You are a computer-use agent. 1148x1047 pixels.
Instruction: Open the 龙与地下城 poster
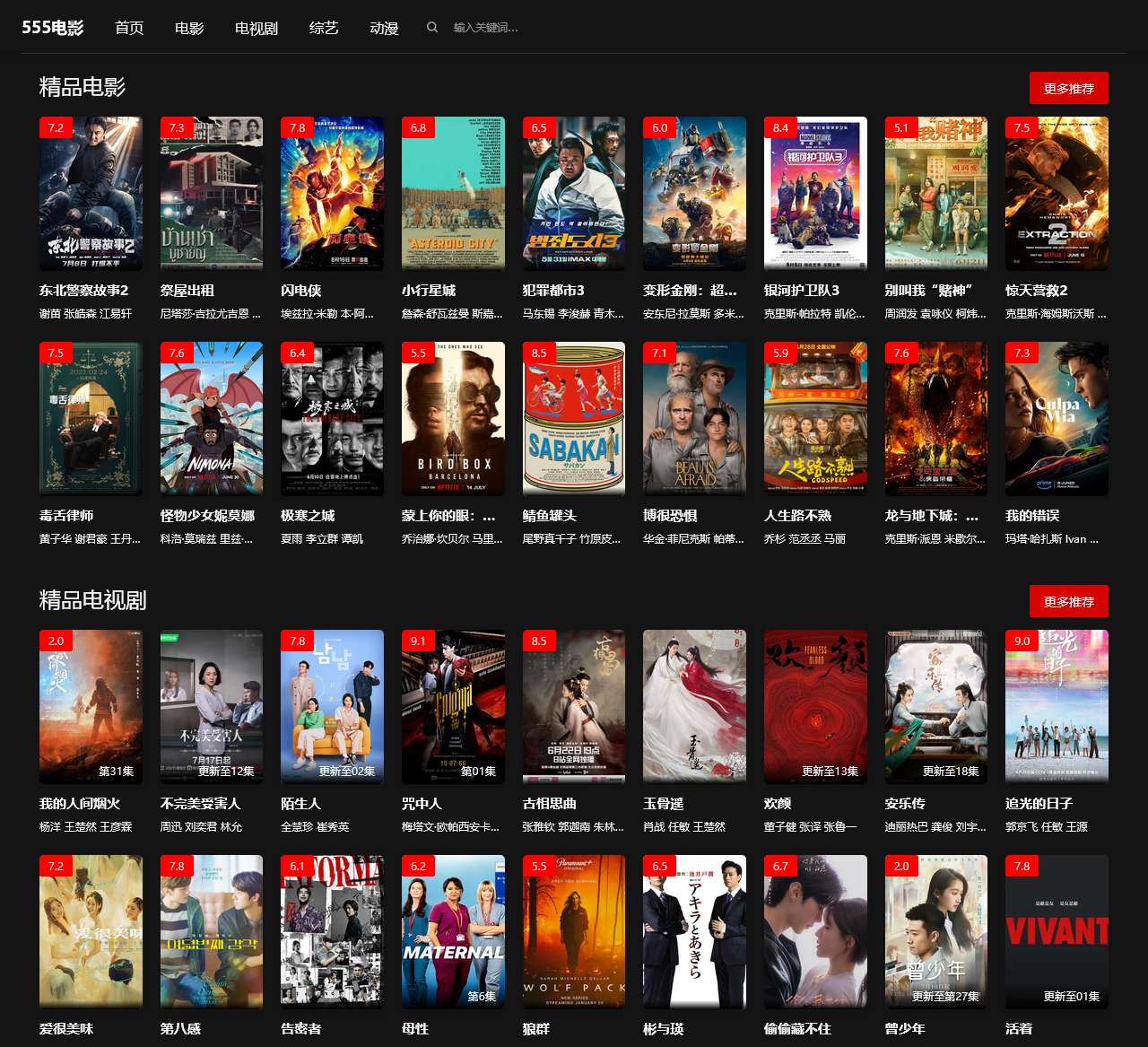(936, 419)
